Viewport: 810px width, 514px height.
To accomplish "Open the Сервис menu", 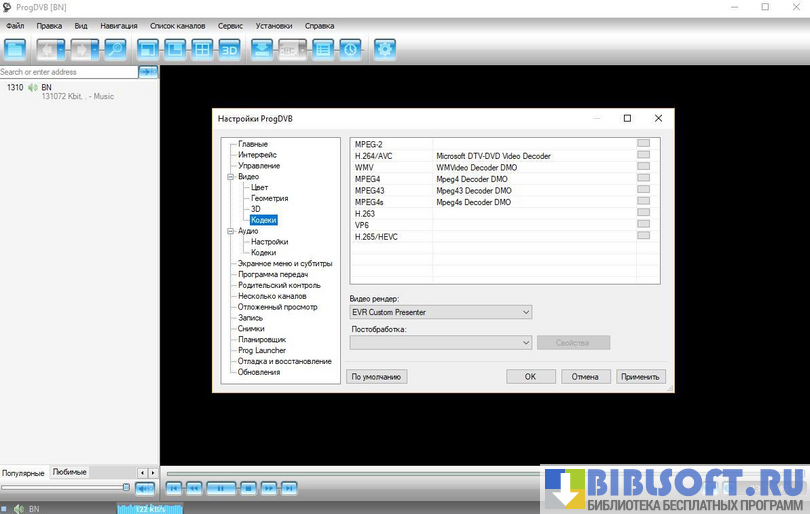I will point(230,25).
